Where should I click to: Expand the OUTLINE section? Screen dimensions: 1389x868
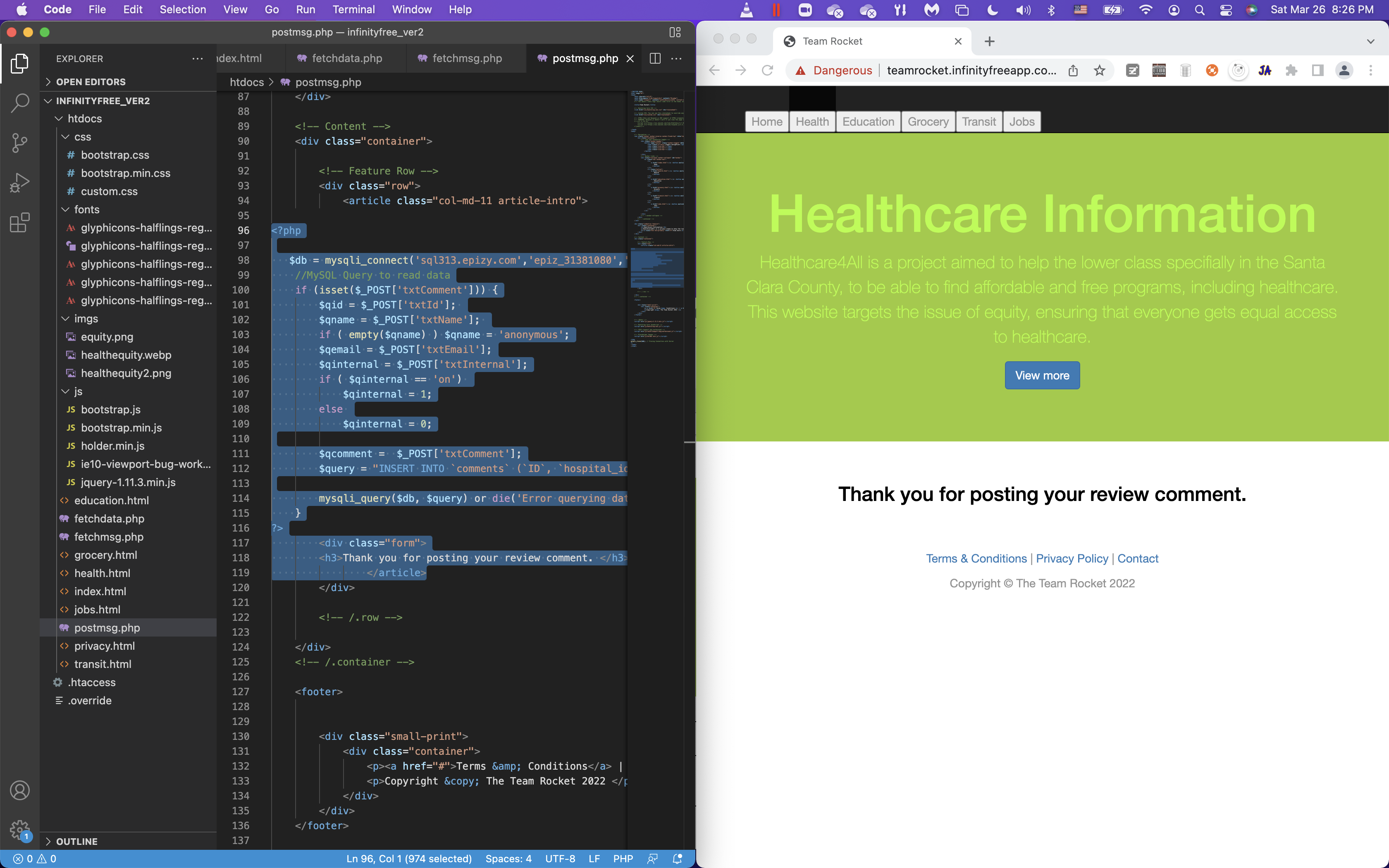click(x=76, y=841)
